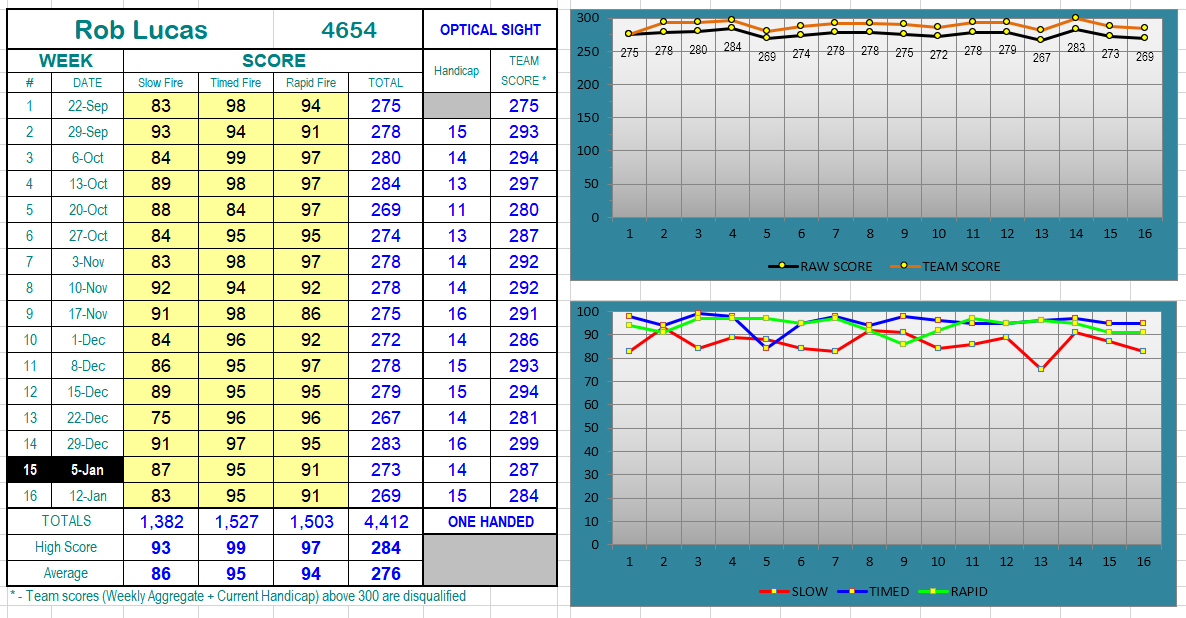This screenshot has width=1186, height=618.
Task: Select the TOTALS row label
Action: coord(66,521)
